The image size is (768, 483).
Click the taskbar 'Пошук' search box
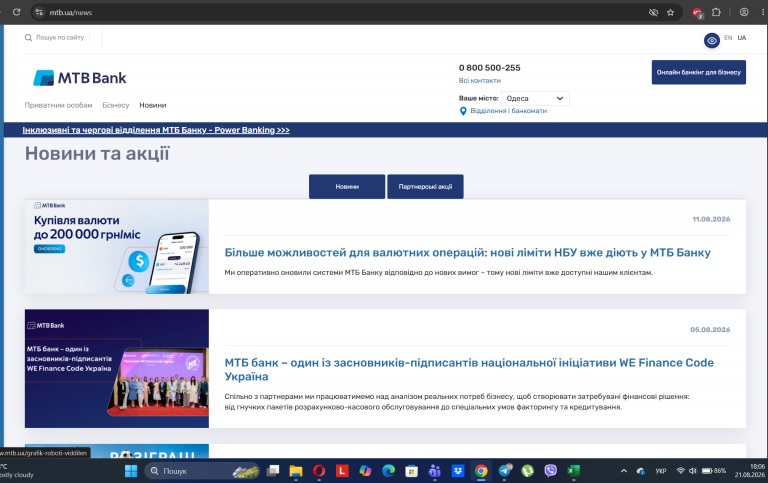pos(202,471)
